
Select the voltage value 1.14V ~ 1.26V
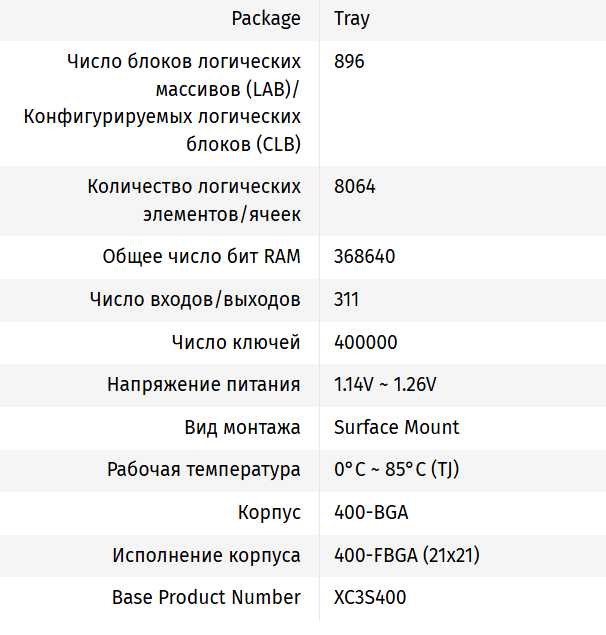385,385
